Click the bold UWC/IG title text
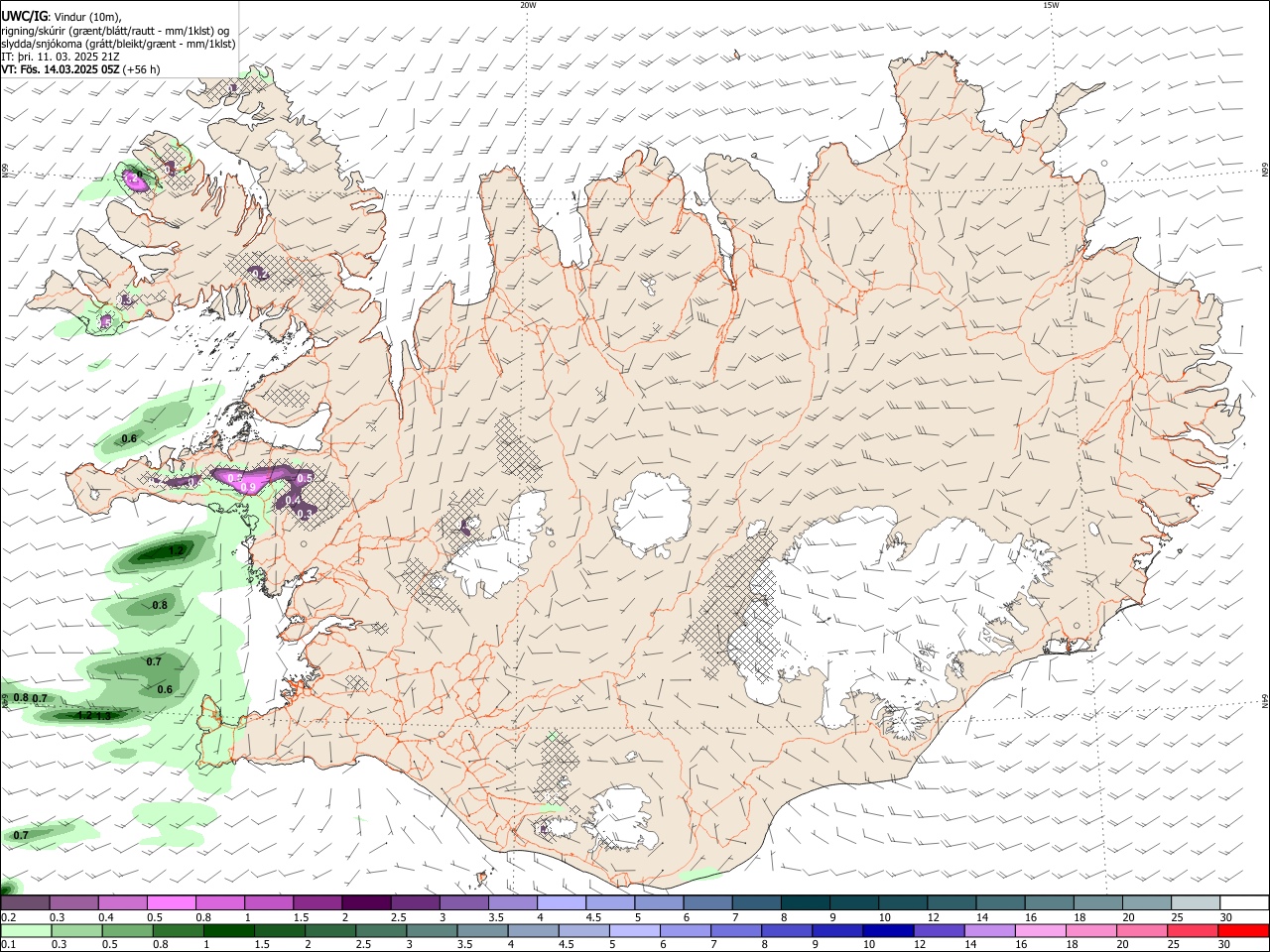The image size is (1270, 952). (24, 16)
